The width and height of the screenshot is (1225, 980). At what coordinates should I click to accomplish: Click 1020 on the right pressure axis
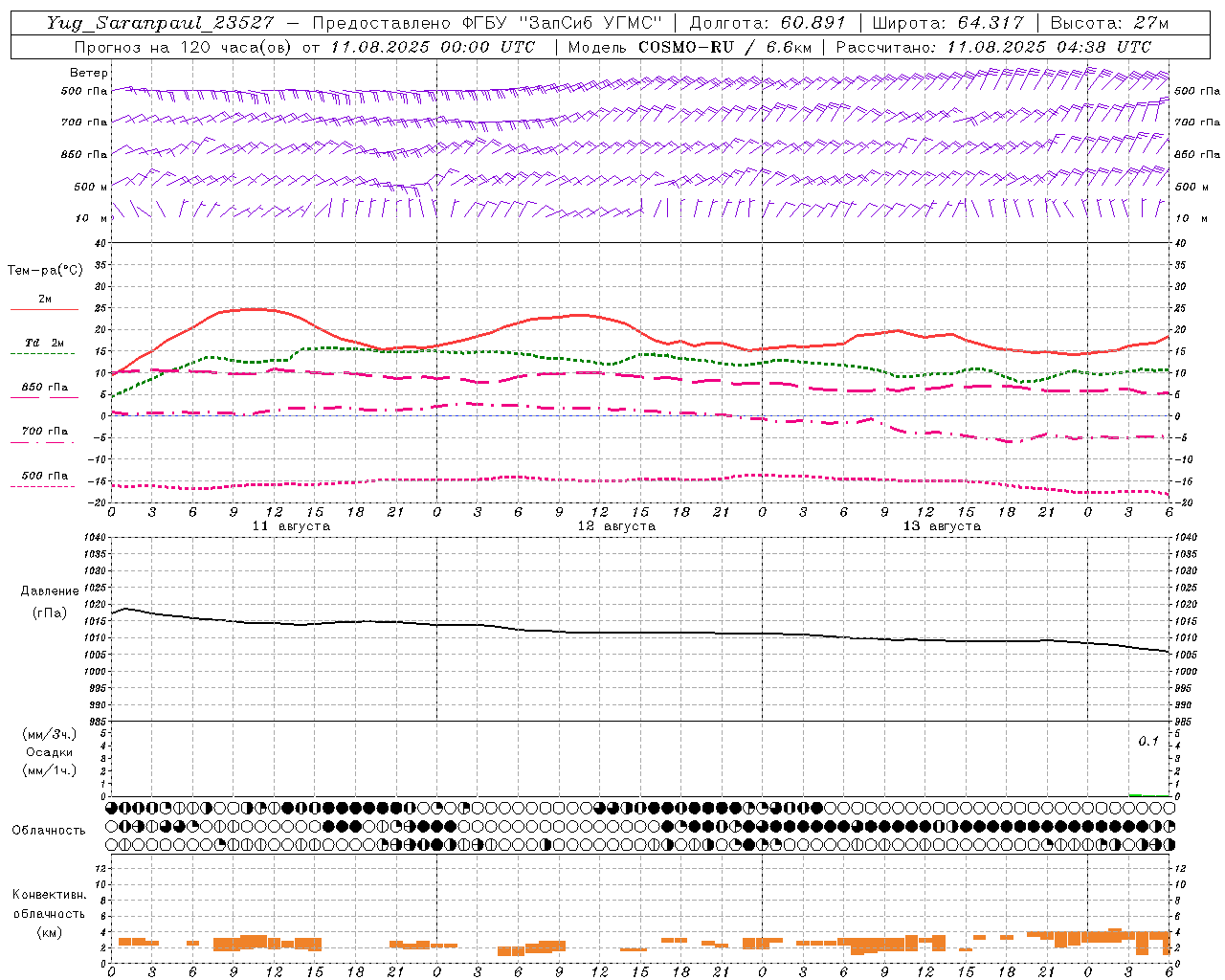[1187, 605]
